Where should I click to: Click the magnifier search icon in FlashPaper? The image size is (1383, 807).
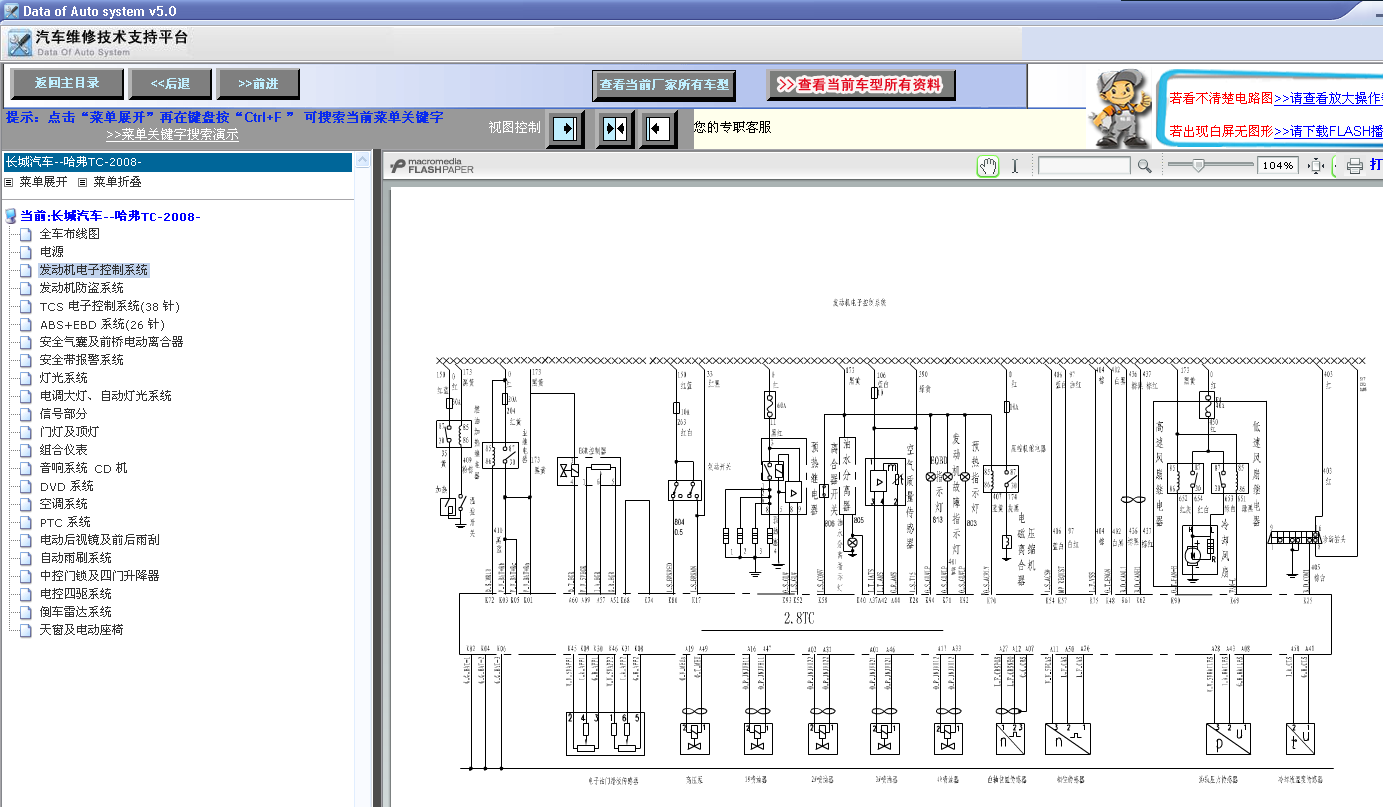pos(1145,166)
